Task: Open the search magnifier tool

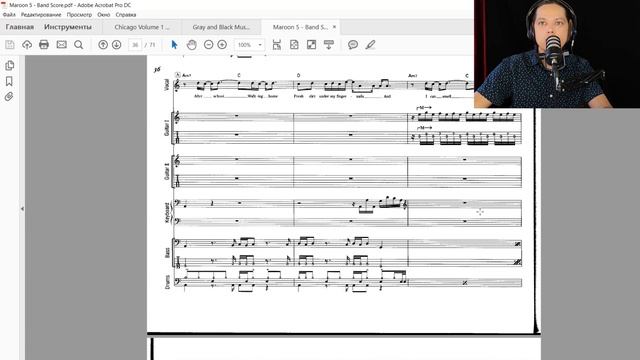Action: pos(79,44)
